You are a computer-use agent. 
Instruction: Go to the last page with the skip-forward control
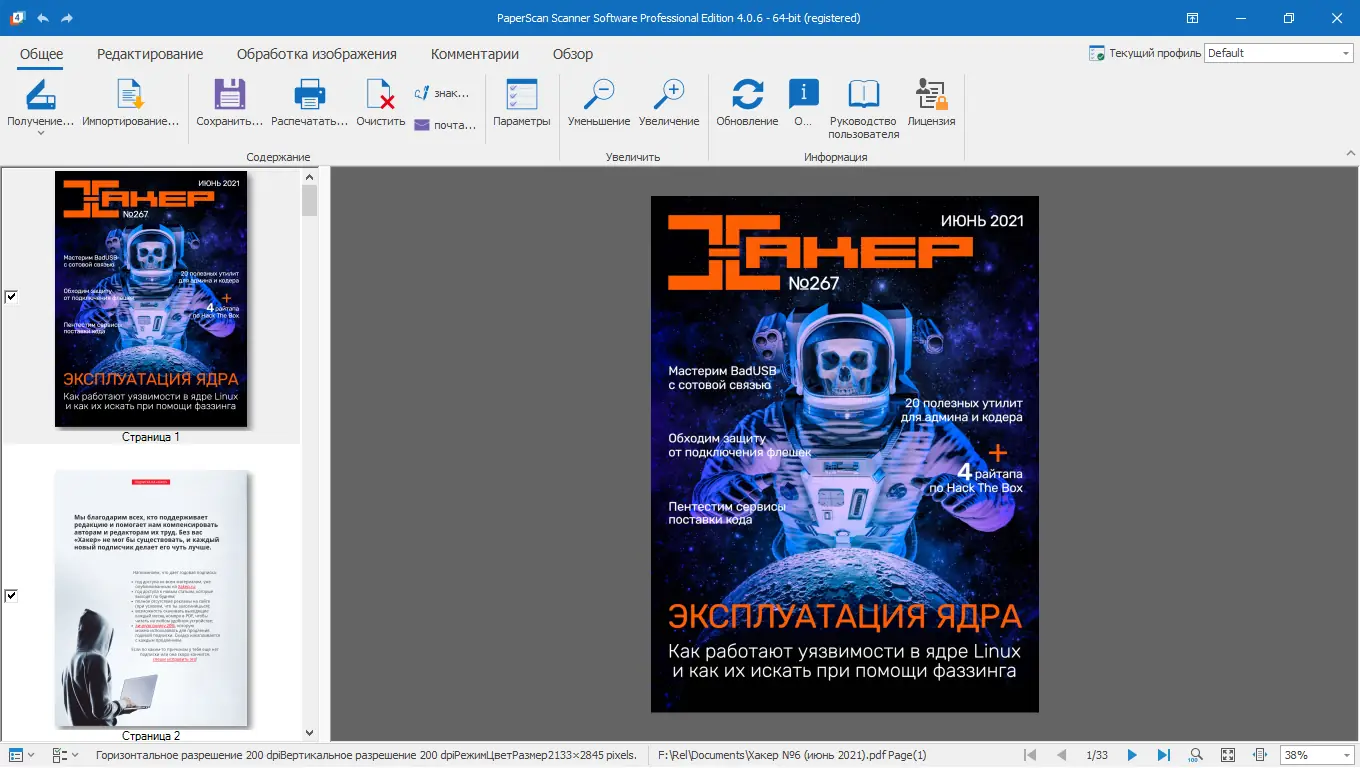tap(1165, 755)
